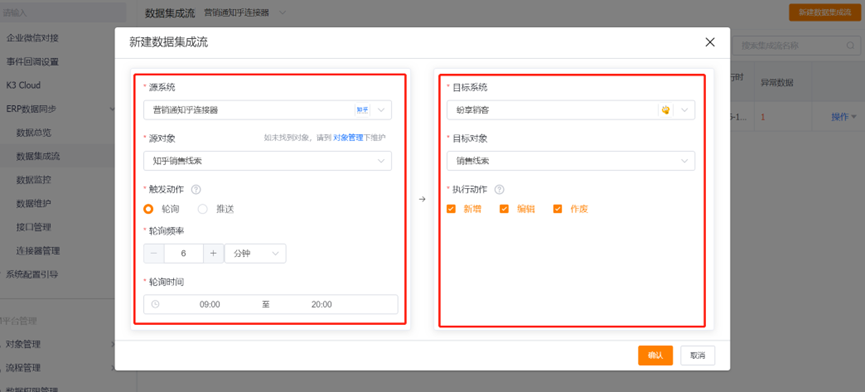The width and height of the screenshot is (865, 392).
Task: Open the 分钟 unit dropdown
Action: tap(255, 254)
